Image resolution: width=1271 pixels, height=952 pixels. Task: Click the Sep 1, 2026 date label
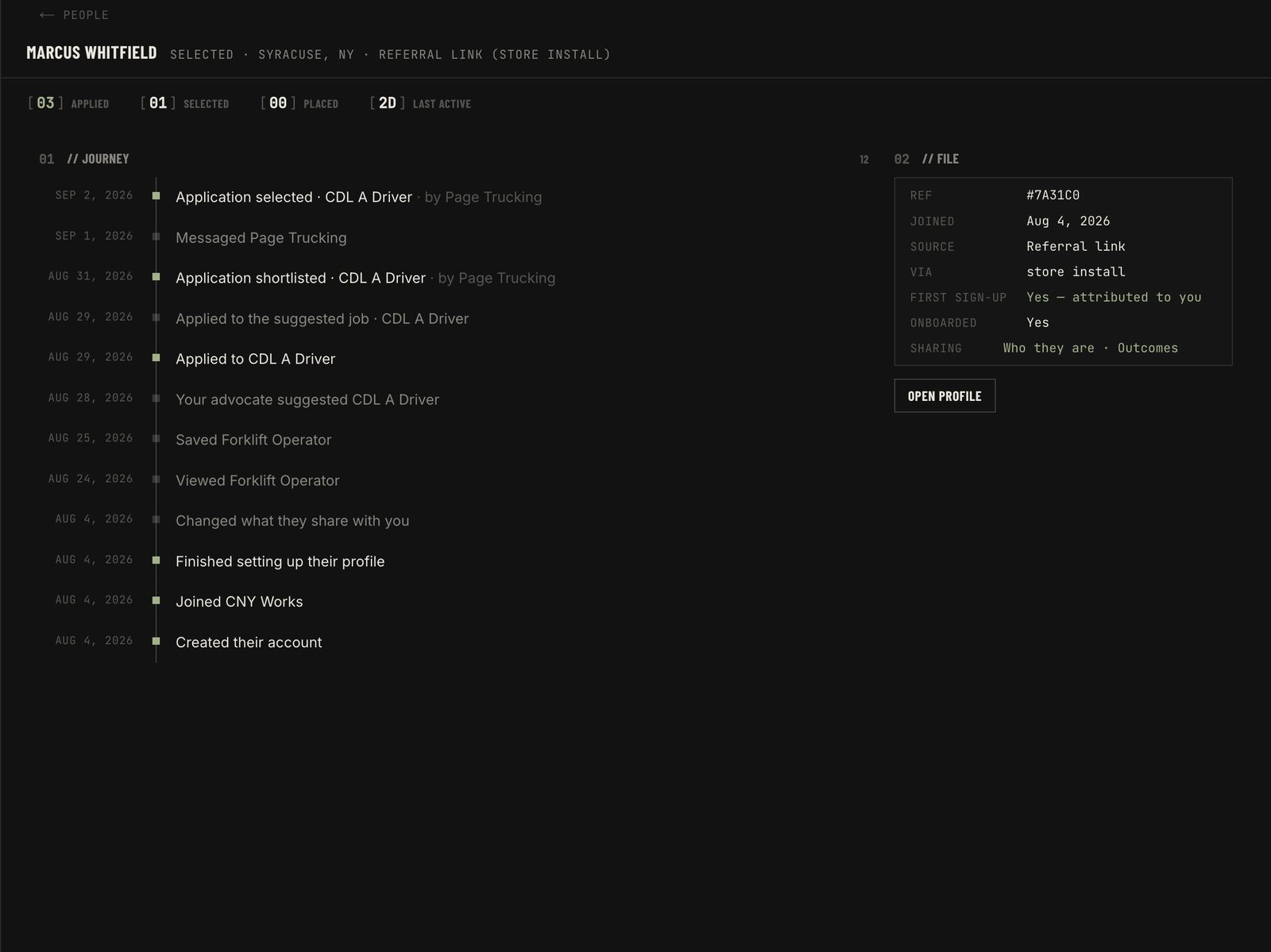tap(94, 236)
